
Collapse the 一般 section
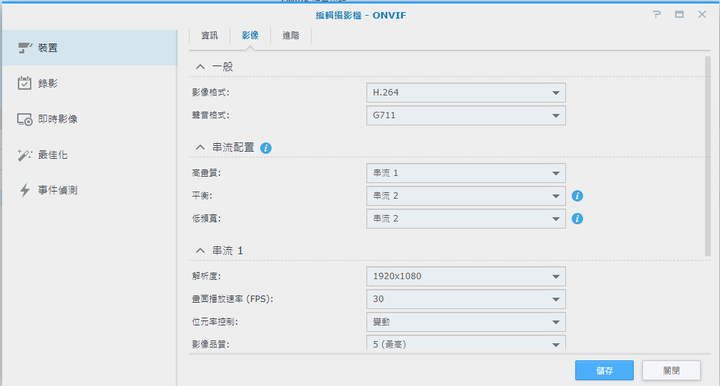click(200, 67)
